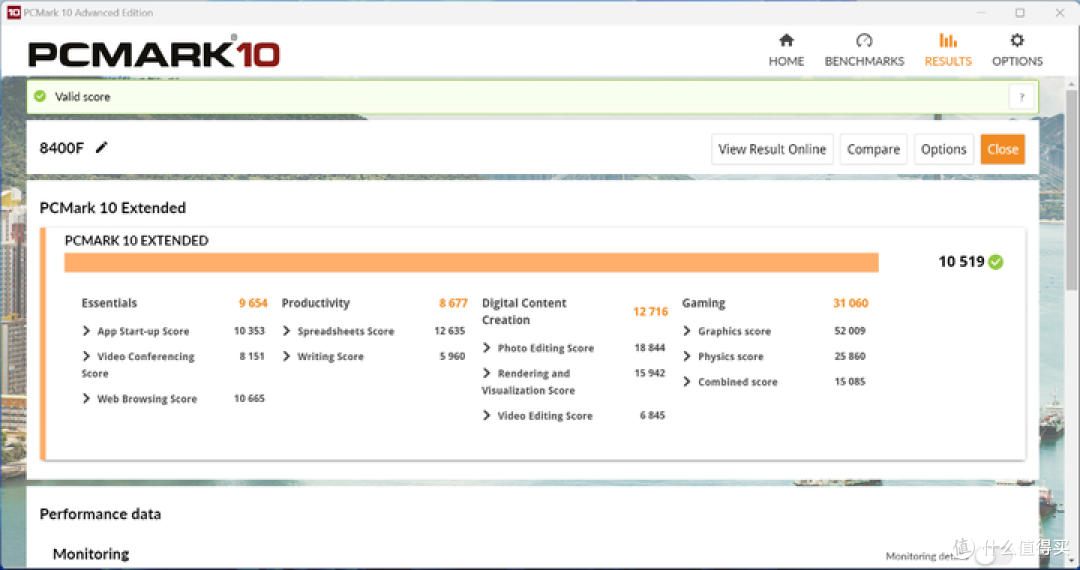
Task: Expand Web Browsing Score
Action: pyautogui.click(x=86, y=399)
